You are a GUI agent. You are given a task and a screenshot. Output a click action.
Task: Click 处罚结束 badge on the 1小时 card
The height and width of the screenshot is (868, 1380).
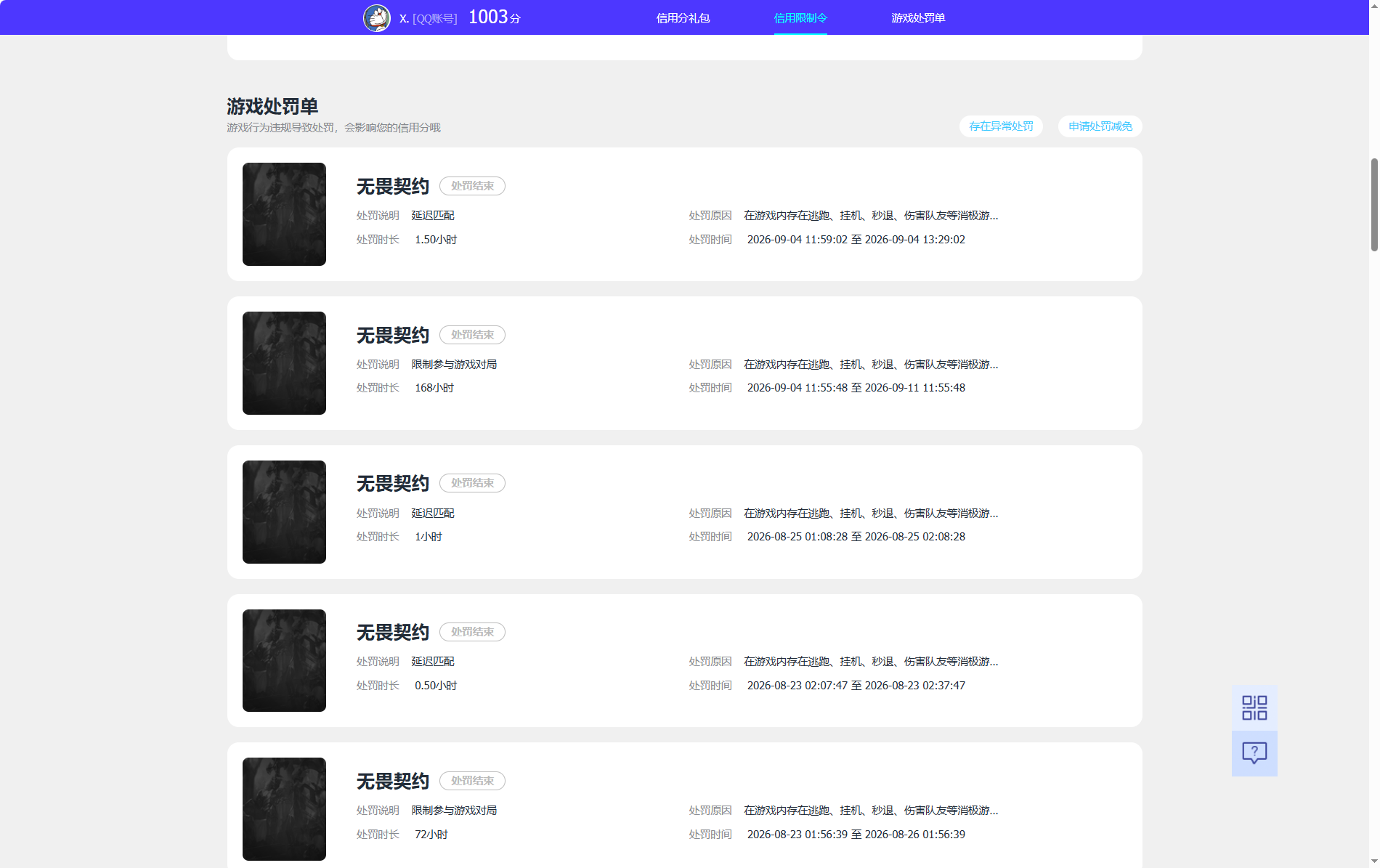pos(472,483)
